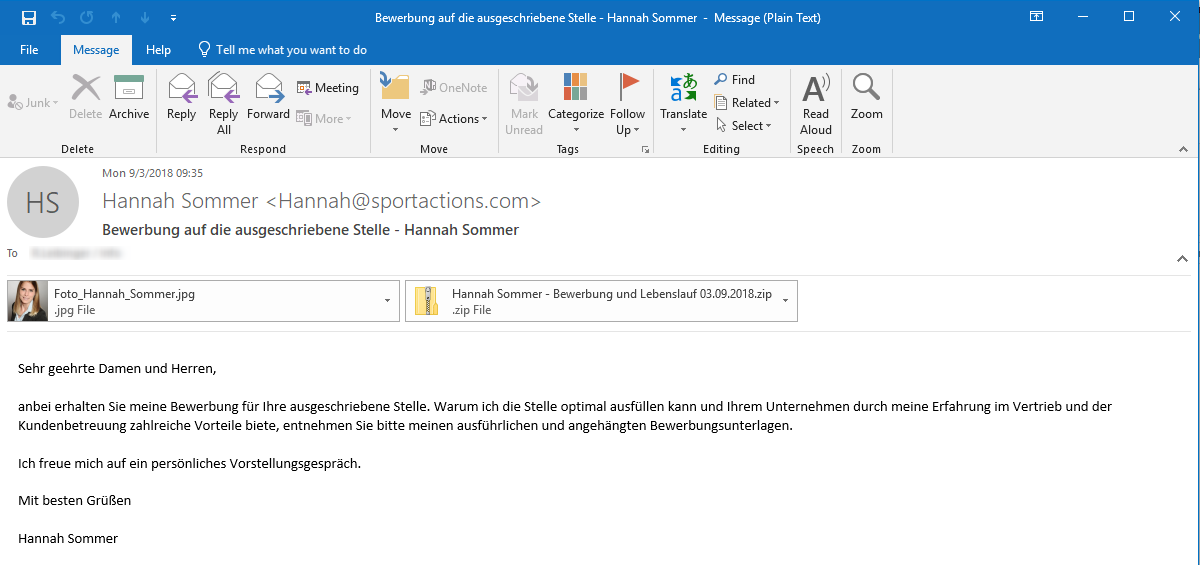This screenshot has width=1200, height=565.
Task: Set a Follow Up flag
Action: 628,104
